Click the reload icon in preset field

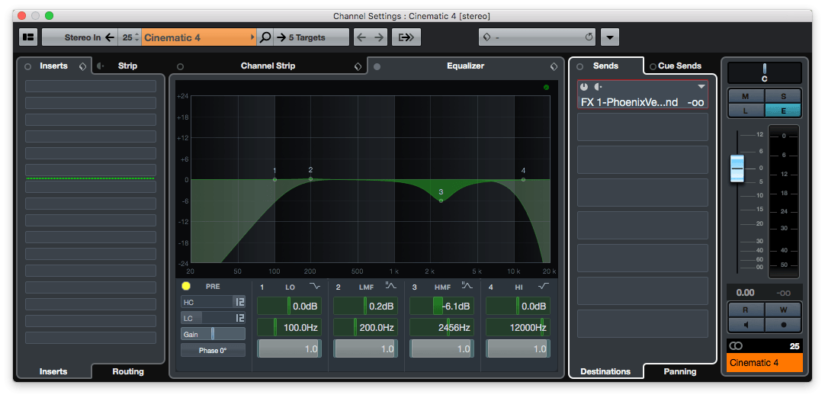coord(589,37)
